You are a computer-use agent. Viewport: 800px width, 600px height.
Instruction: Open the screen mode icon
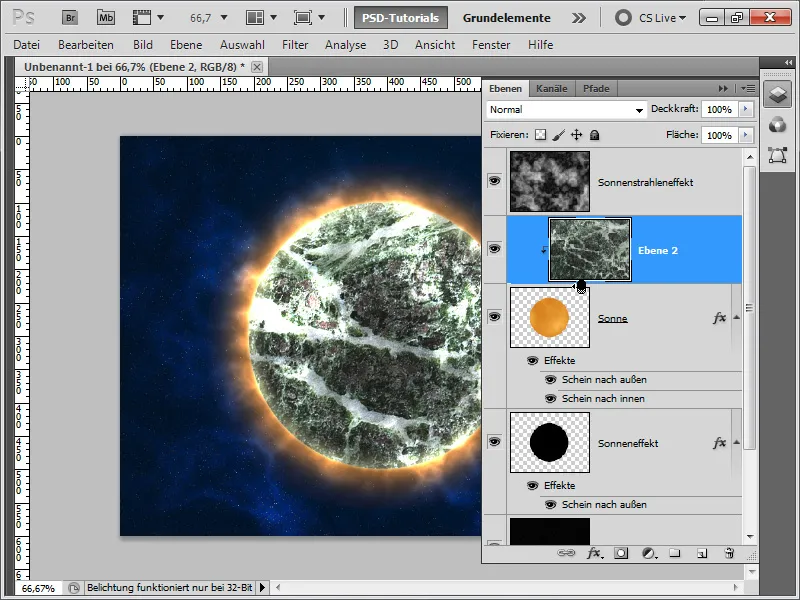click(x=303, y=18)
